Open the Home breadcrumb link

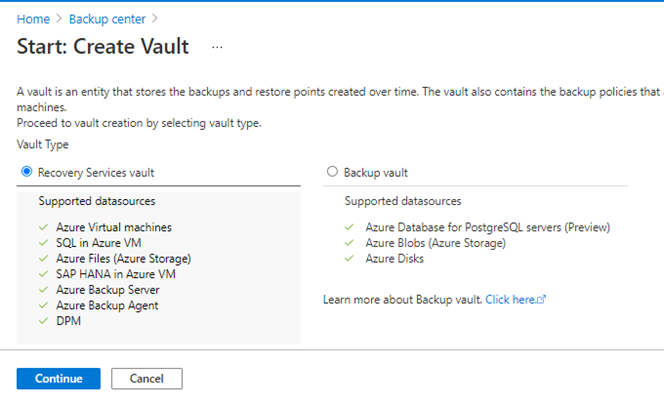(x=33, y=19)
